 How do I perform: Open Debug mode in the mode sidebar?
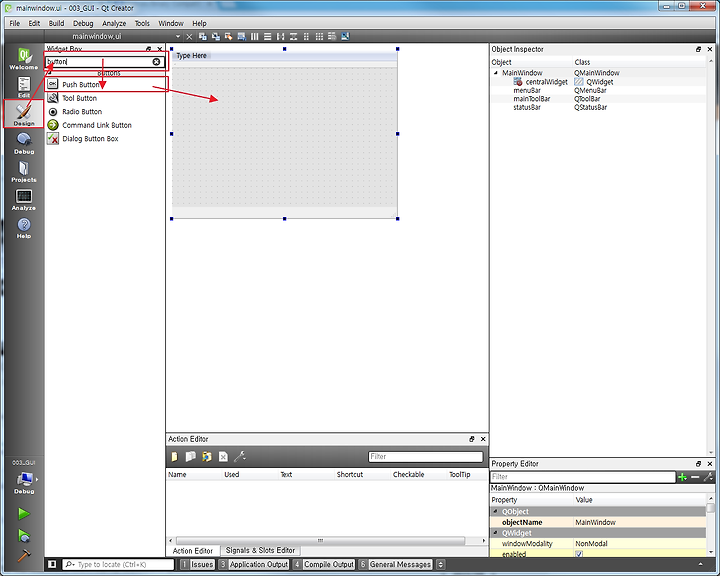coord(24,143)
